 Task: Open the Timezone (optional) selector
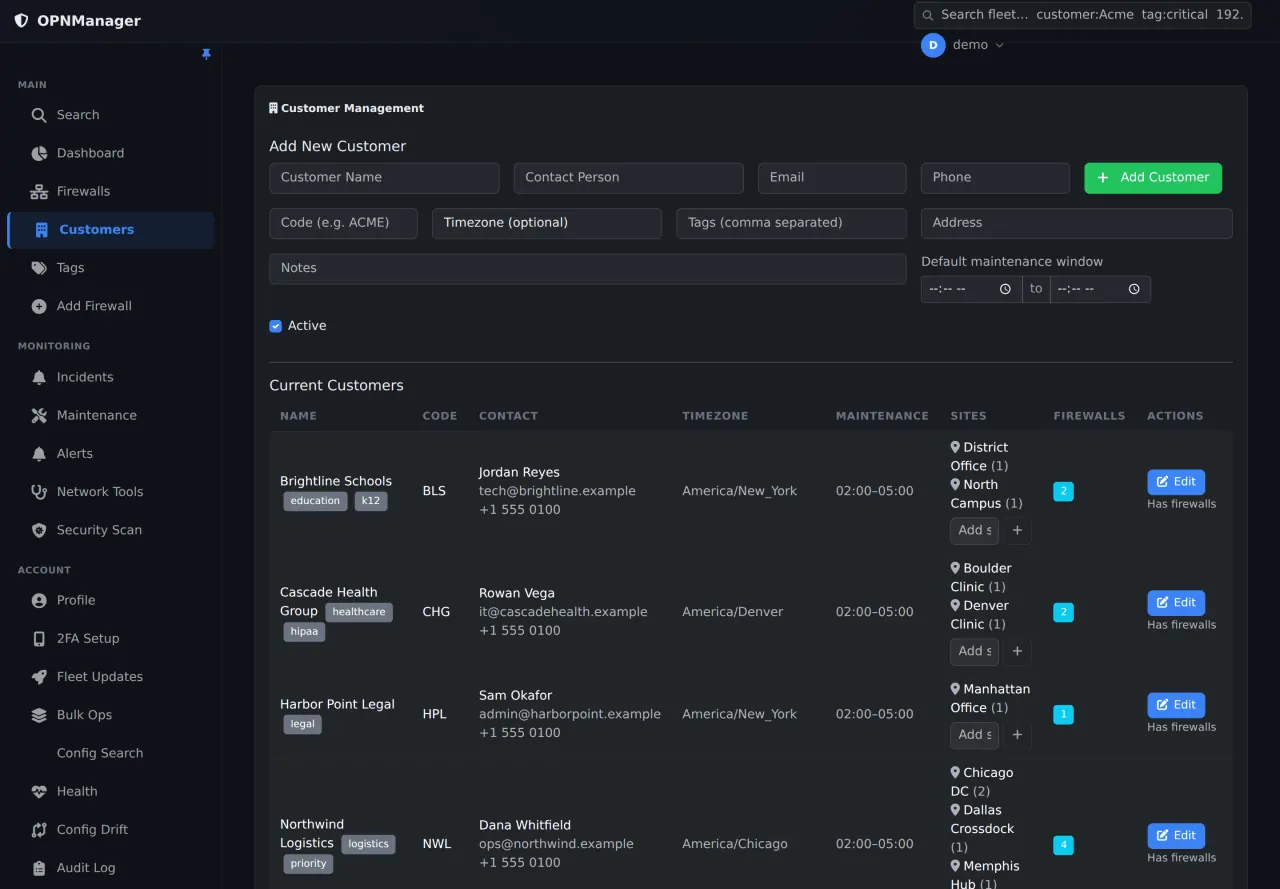click(547, 223)
